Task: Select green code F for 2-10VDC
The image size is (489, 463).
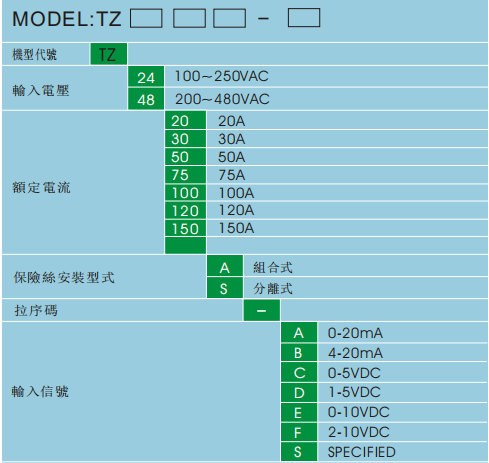Action: (x=299, y=432)
